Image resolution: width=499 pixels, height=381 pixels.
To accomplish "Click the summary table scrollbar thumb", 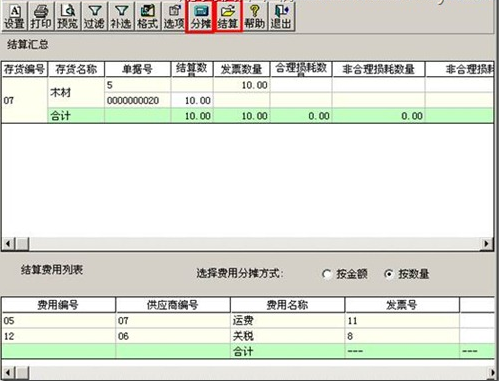I will [23, 244].
